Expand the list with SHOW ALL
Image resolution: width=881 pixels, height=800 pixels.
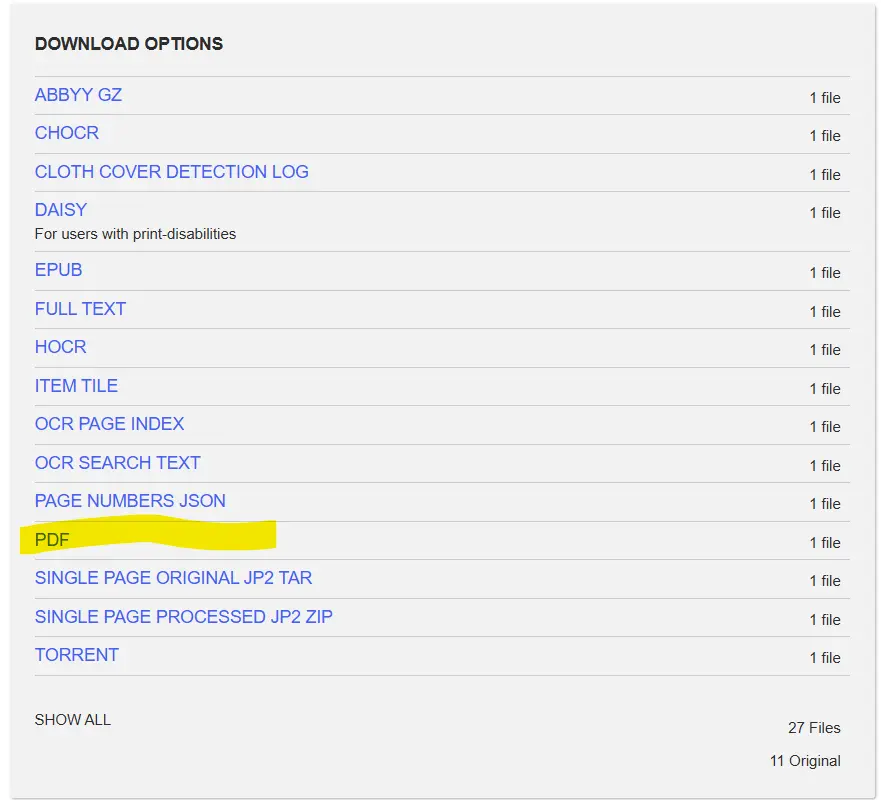point(72,720)
